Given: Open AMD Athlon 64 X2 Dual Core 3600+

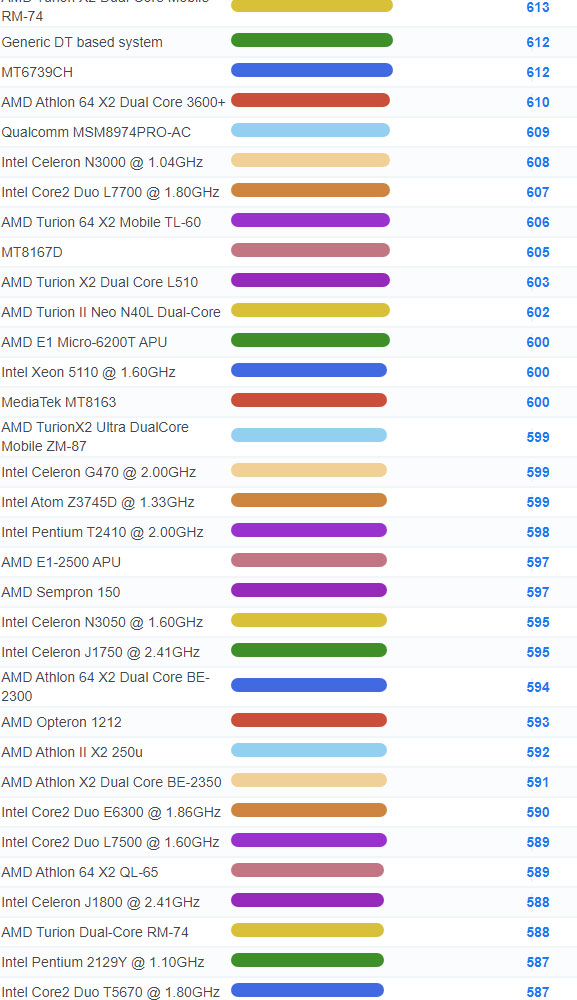Looking at the screenshot, I should (x=113, y=103).
